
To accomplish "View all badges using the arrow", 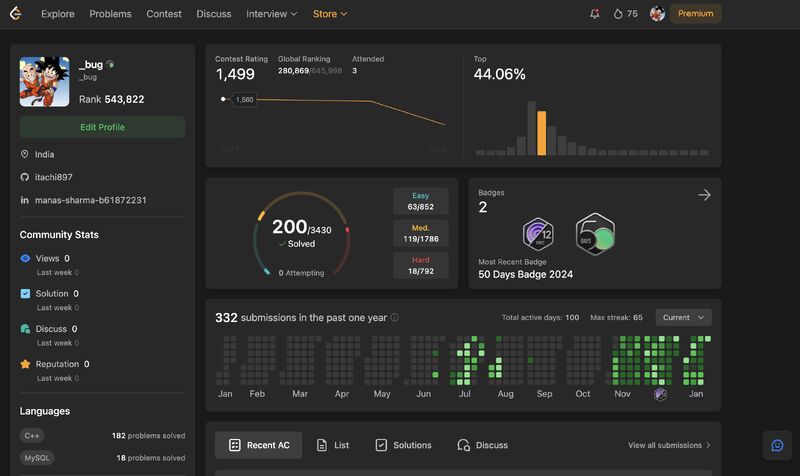I will (704, 195).
